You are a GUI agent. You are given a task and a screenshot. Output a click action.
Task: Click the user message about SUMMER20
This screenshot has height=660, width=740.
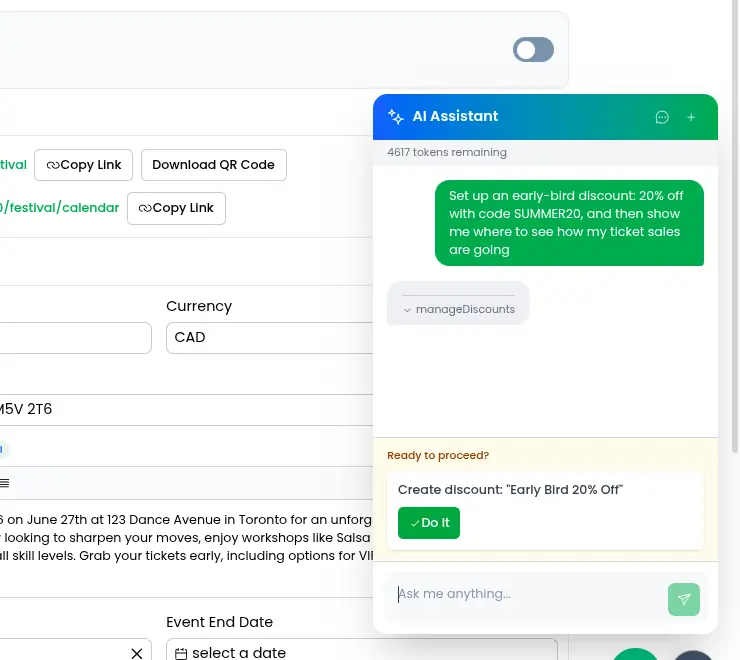pos(569,223)
